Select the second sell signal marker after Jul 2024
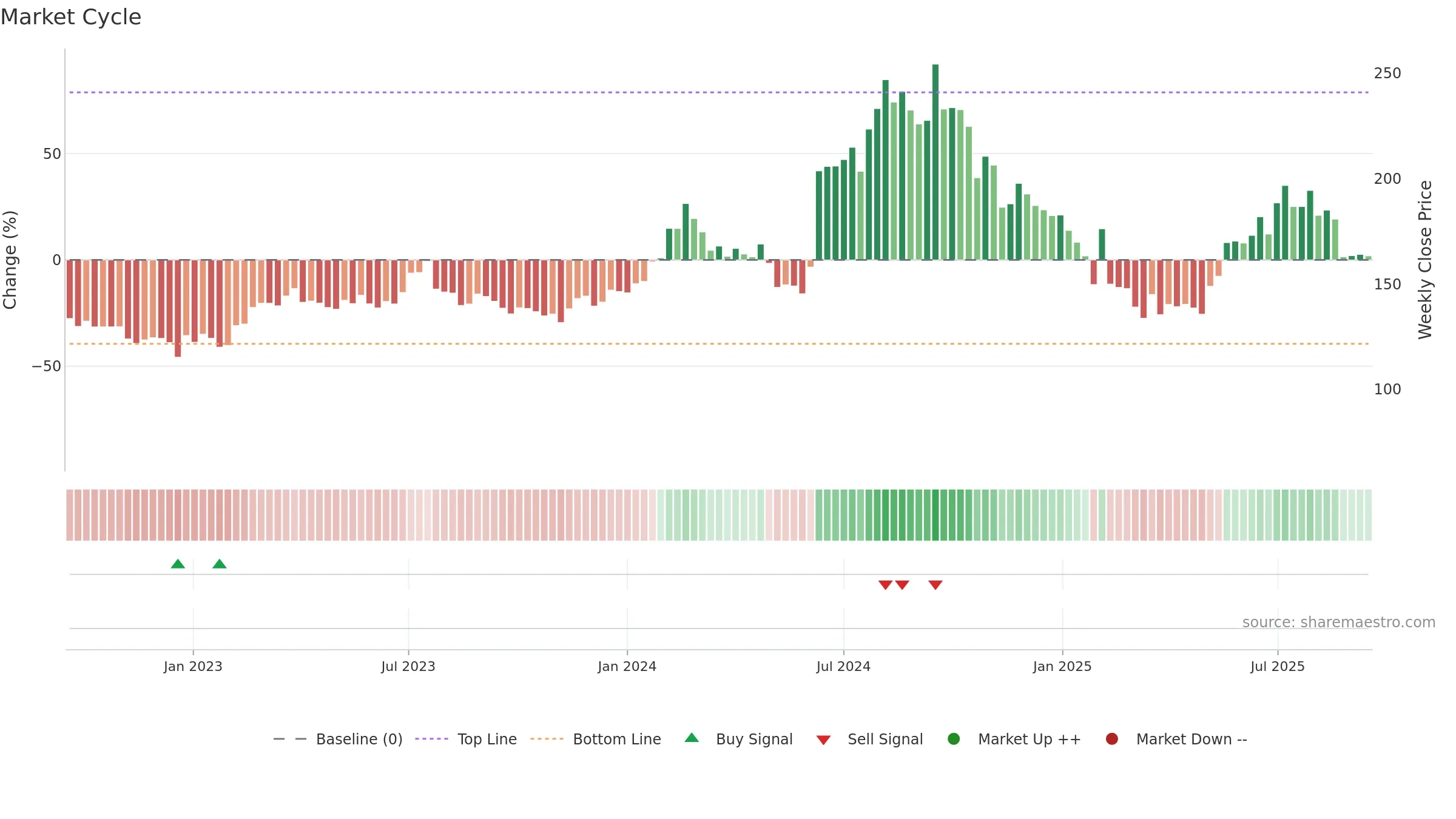Screen dimensions: 1456x819 902,585
